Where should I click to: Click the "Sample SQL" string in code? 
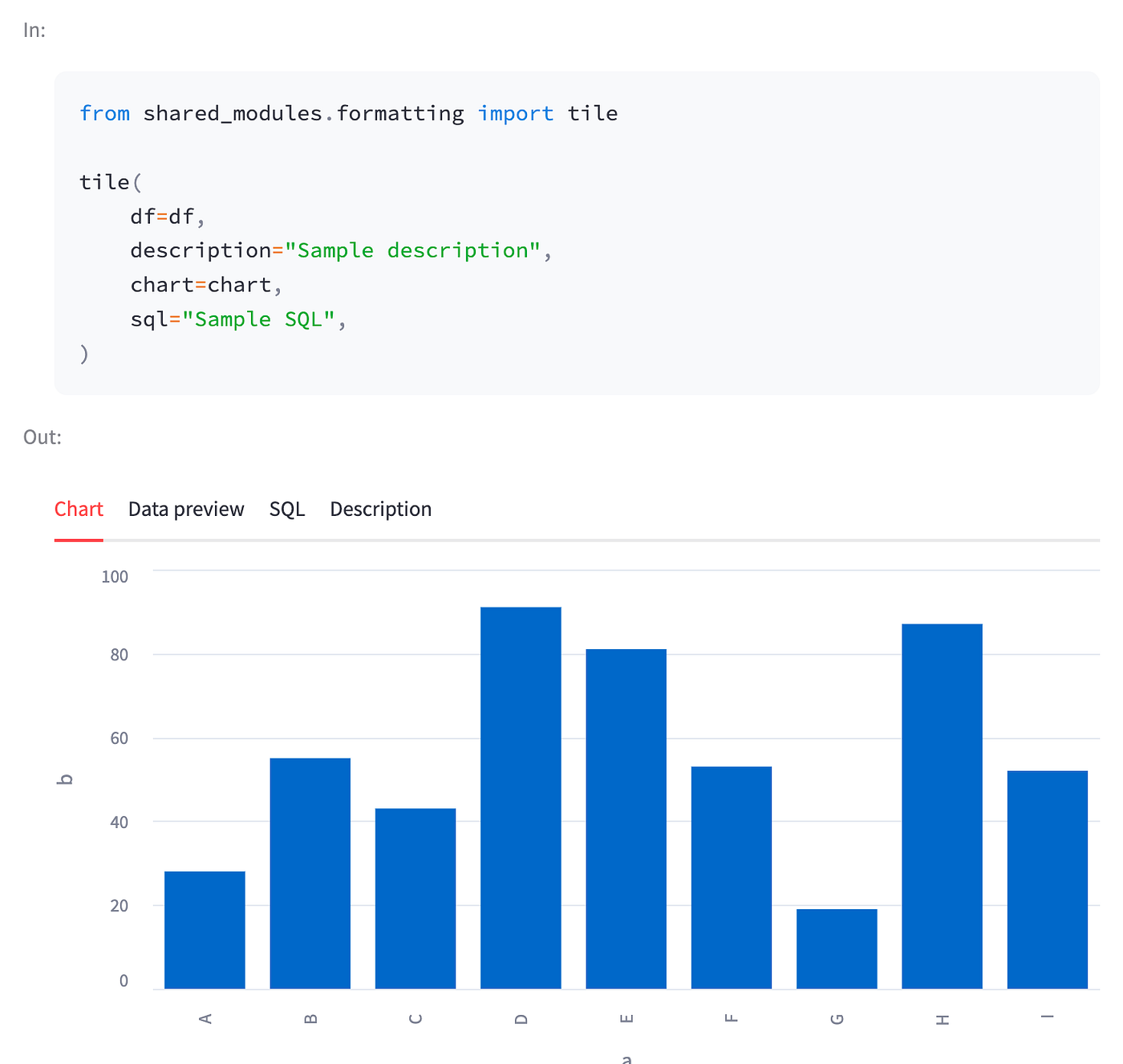pyautogui.click(x=258, y=319)
